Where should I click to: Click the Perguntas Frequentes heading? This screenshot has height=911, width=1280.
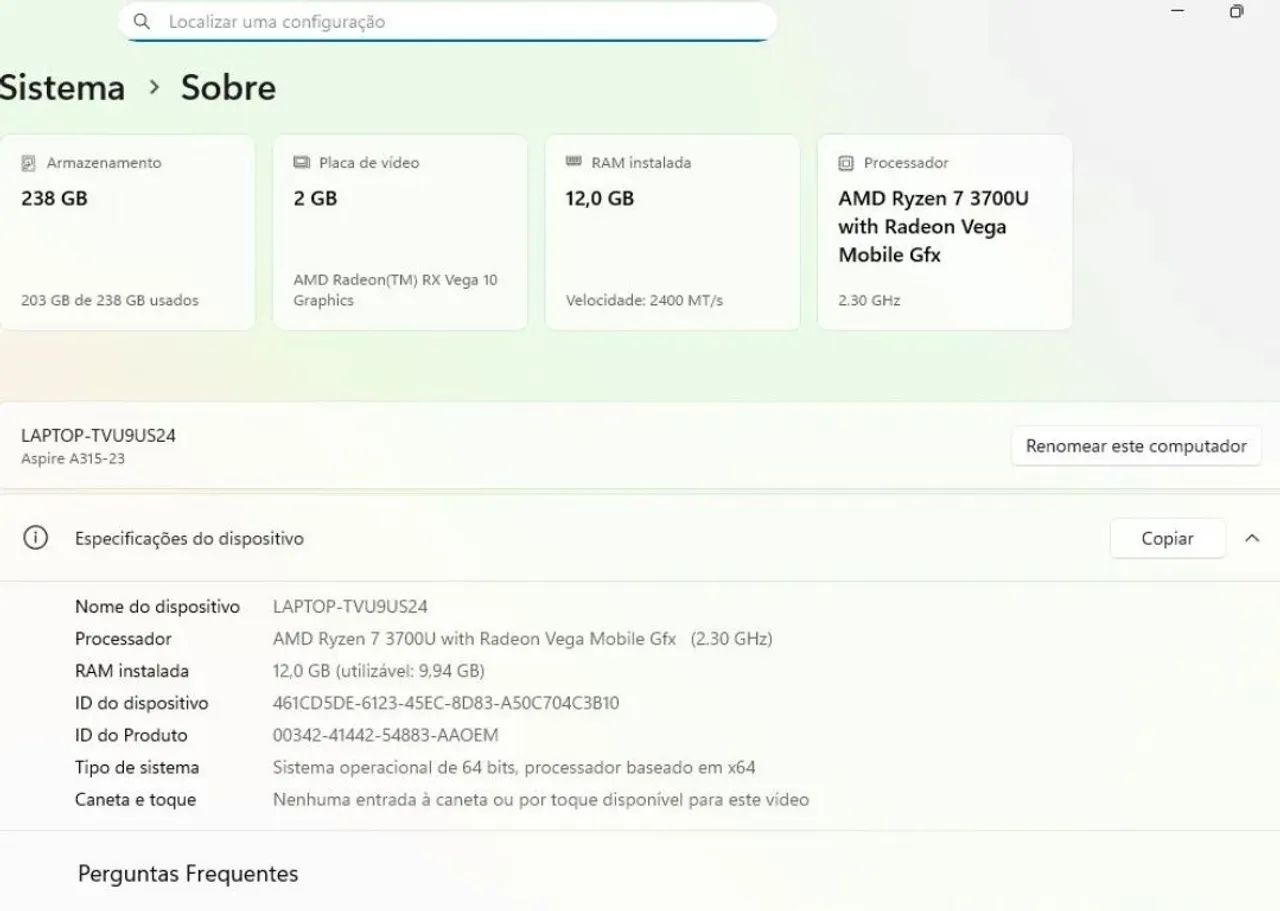click(x=188, y=873)
